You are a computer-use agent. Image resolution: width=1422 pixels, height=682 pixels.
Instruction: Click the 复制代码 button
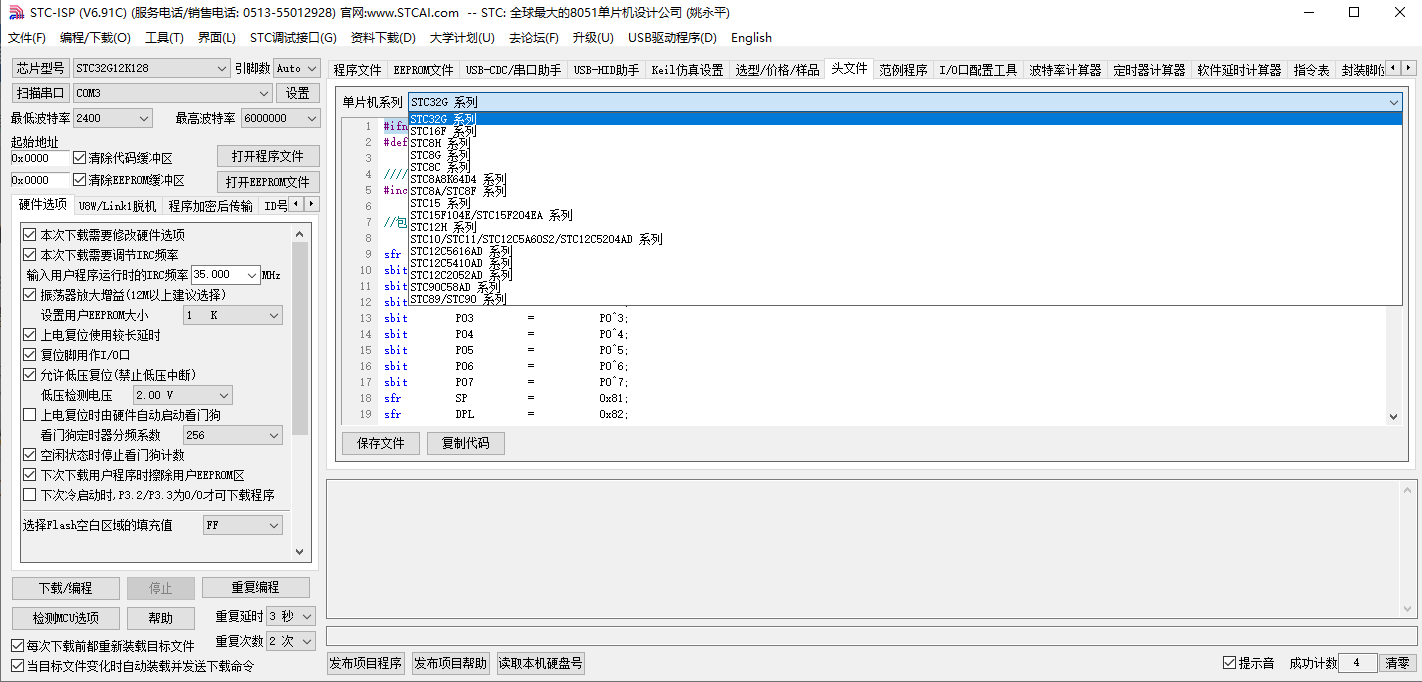point(465,443)
